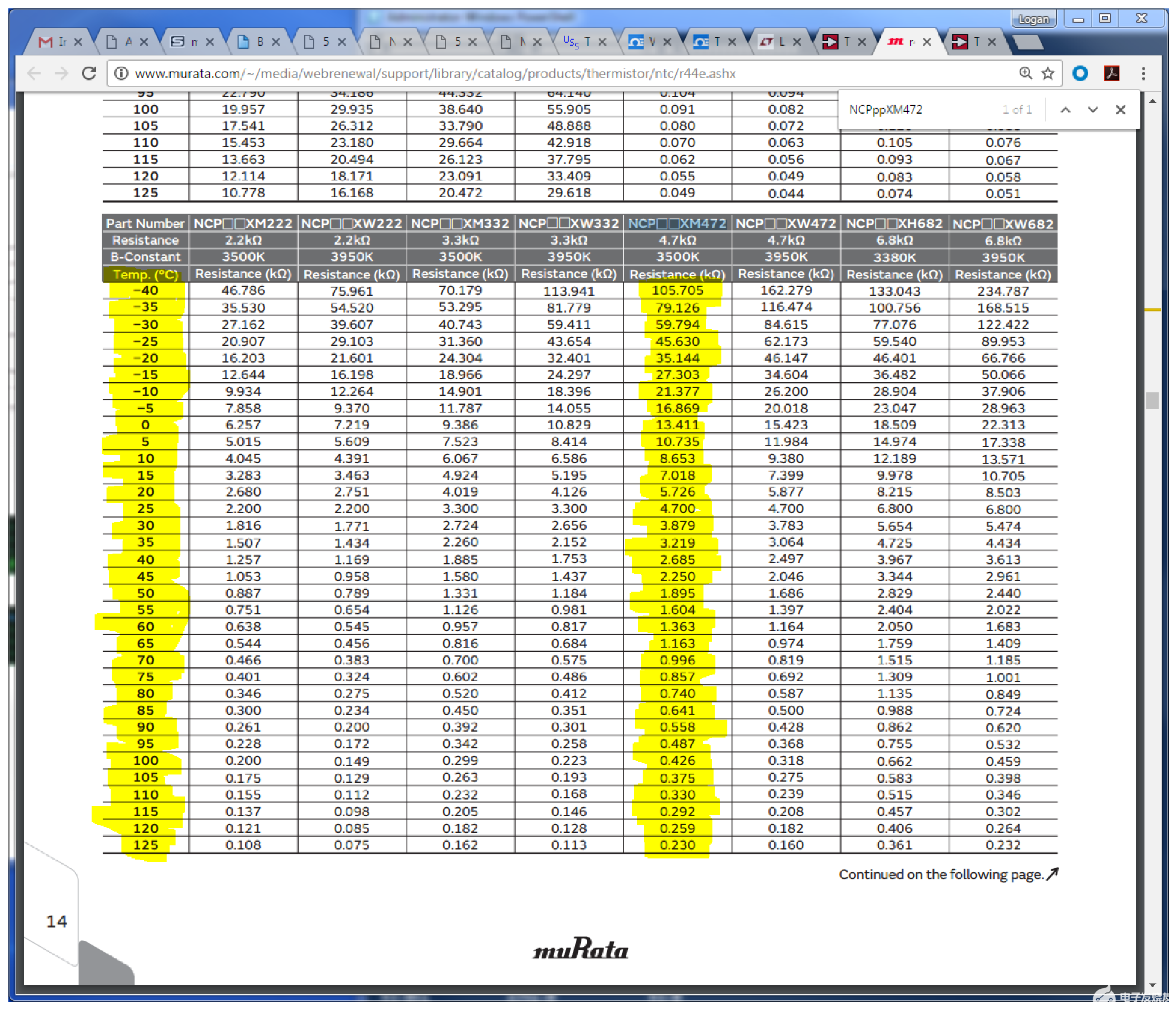
Task: Click the 46.786 resistance value
Action: click(x=243, y=291)
